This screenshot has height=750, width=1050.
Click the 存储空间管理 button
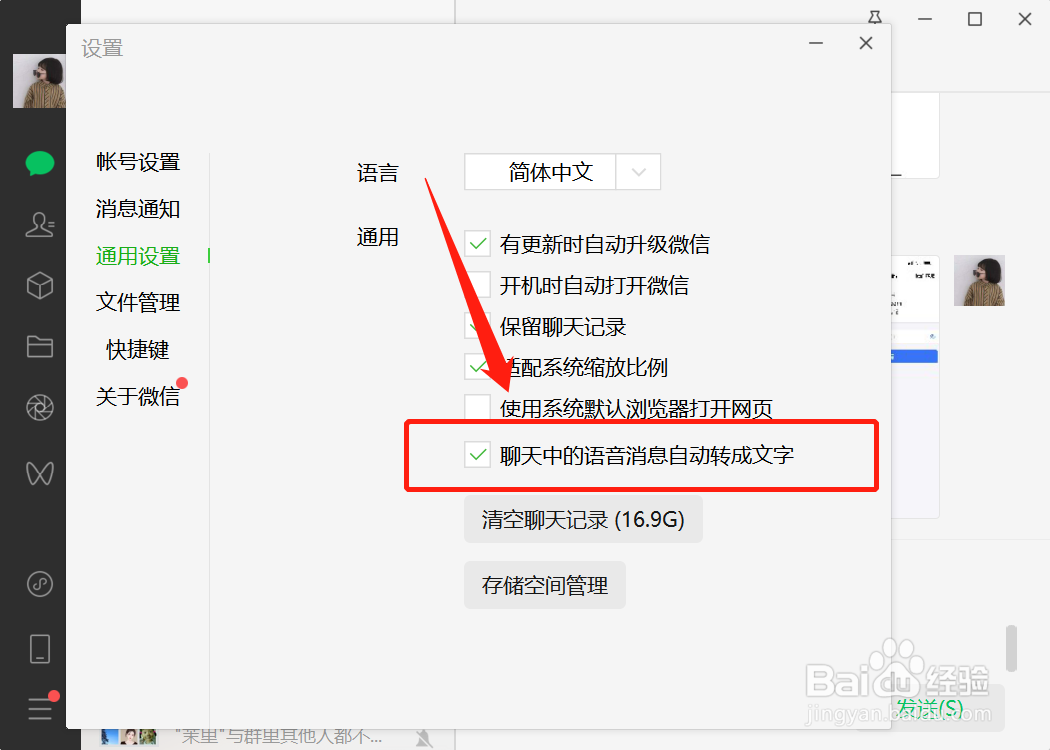(545, 585)
